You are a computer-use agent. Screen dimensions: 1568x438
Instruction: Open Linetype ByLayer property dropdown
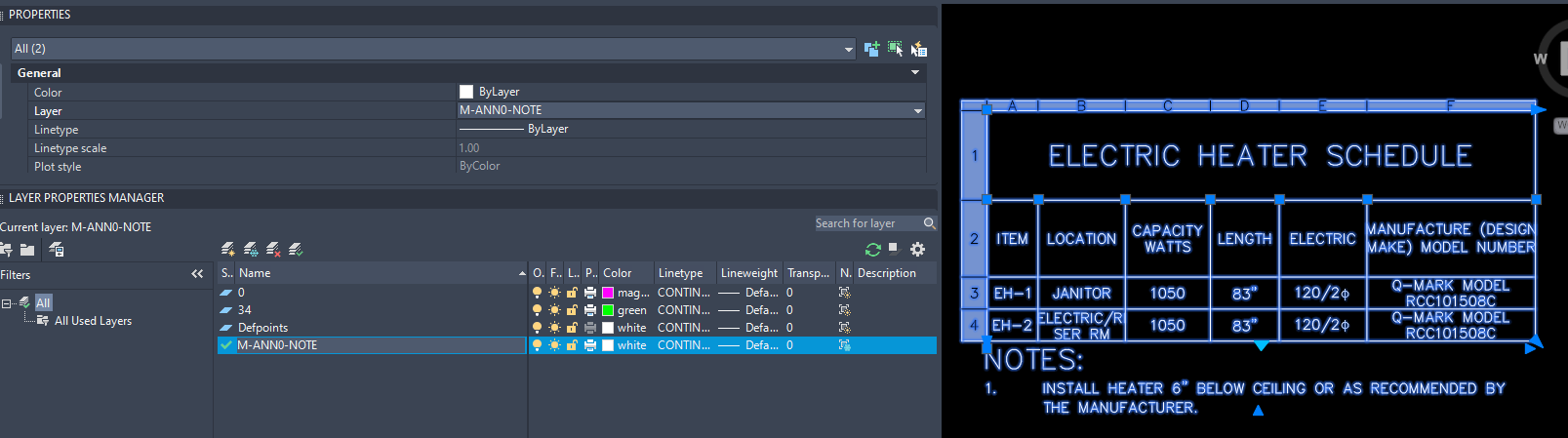coord(692,129)
